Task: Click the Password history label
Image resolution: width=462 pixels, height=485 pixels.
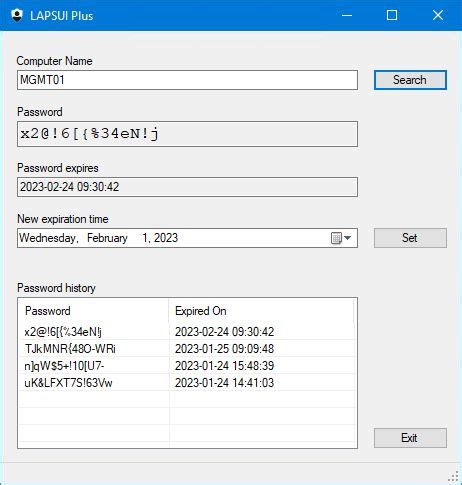Action: (56, 288)
